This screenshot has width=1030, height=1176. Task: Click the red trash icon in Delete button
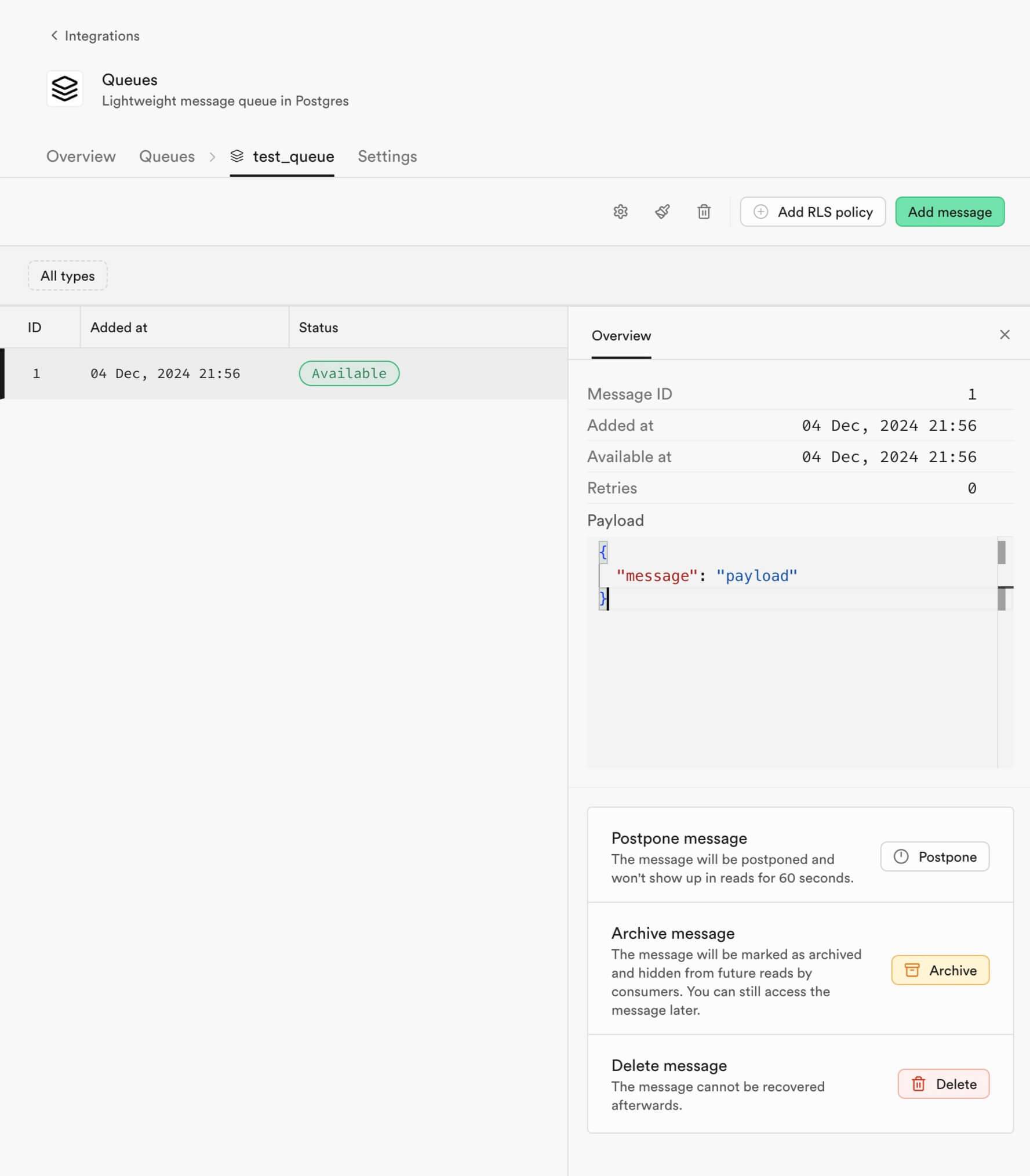tap(918, 1084)
